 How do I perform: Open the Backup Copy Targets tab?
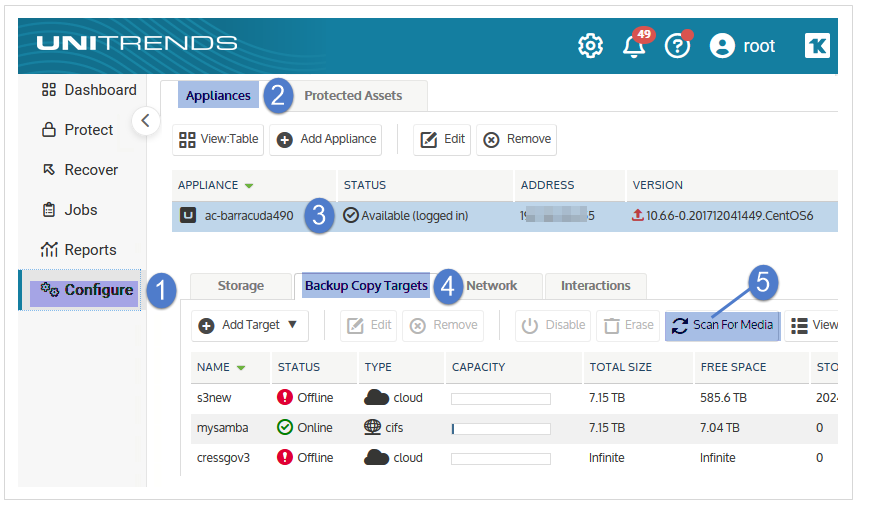pos(366,286)
